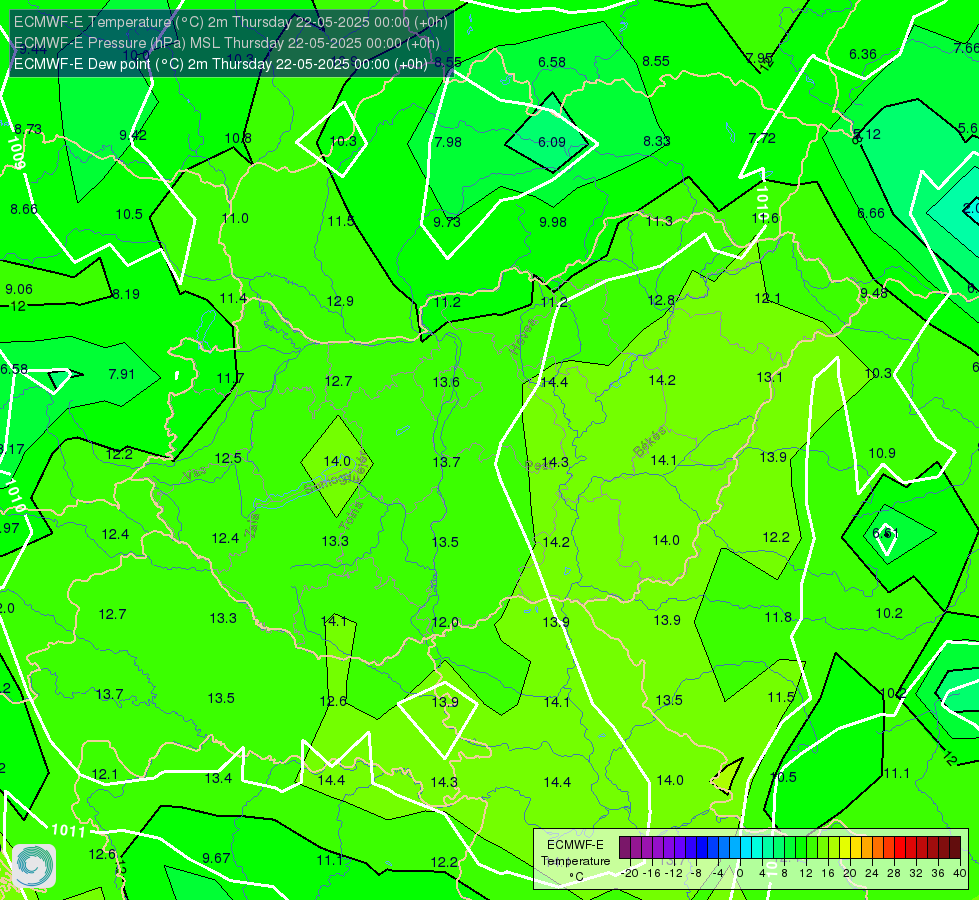Screen dimensions: 979x900
Task: Click the darkest purple swatch left of -20
Action: [624, 848]
